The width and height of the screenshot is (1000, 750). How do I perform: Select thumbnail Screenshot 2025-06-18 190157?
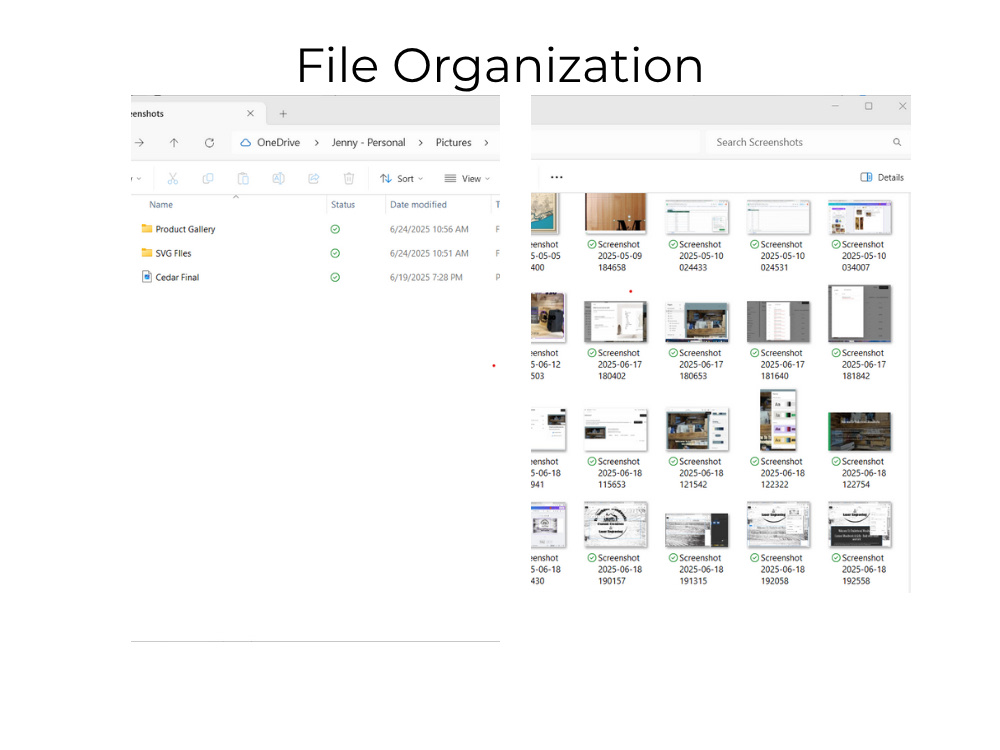[615, 525]
